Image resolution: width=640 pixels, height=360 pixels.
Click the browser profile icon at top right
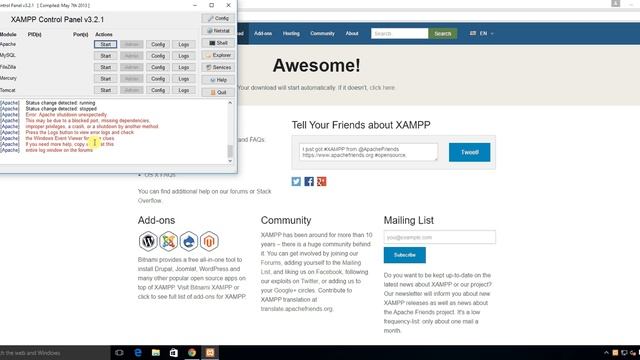tap(616, 3)
